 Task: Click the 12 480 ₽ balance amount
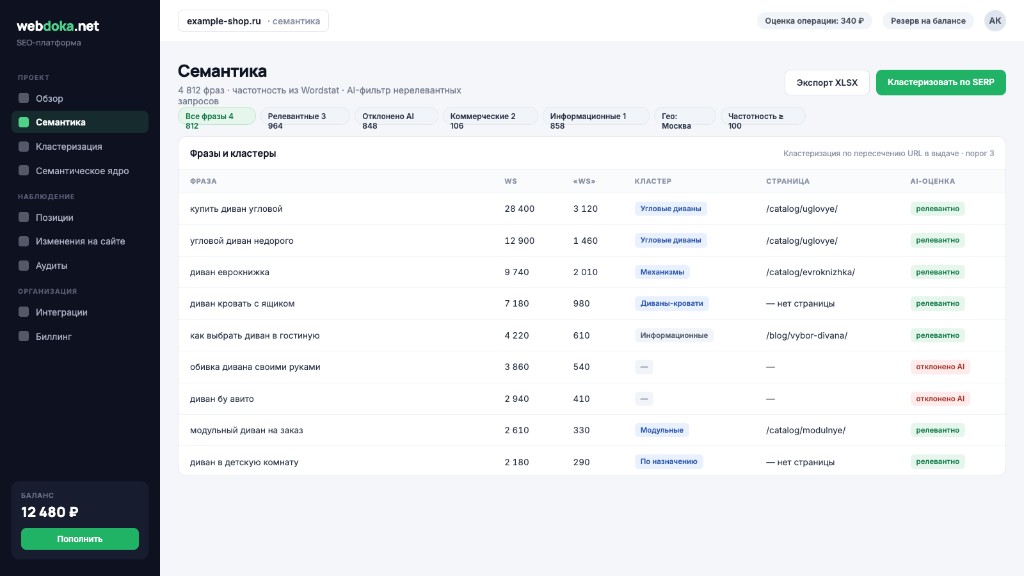pyautogui.click(x=50, y=512)
